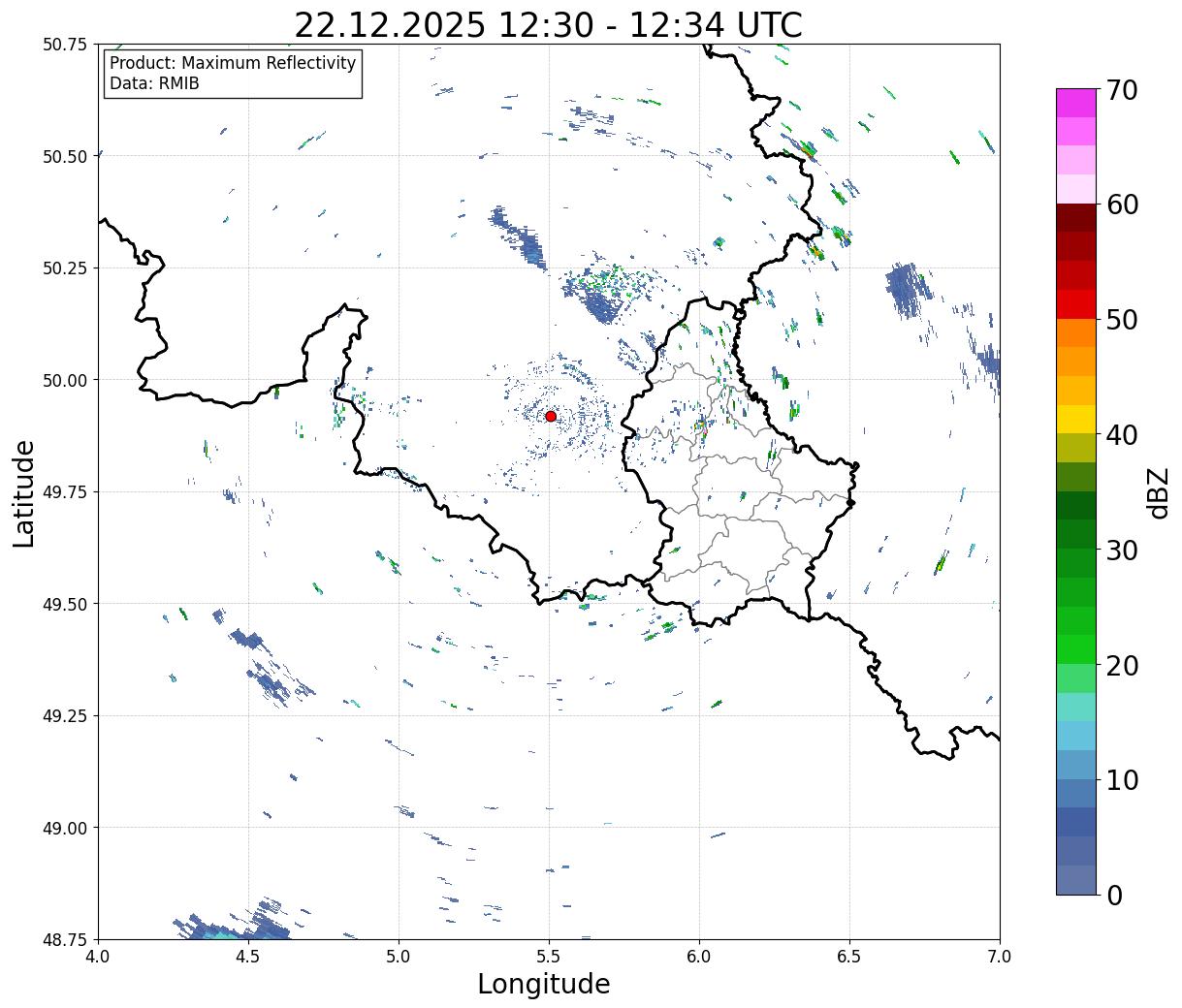Click the colorbar tick label 20
This screenshot has width=1182, height=1008.
1122,665
